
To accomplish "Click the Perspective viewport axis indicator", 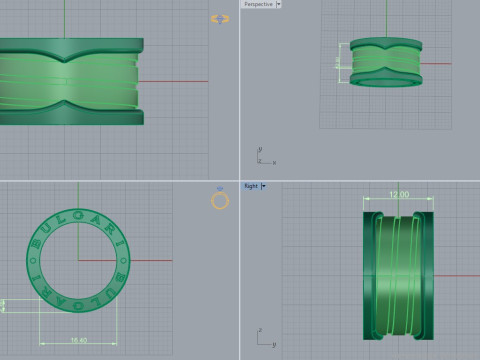I will click(266, 156).
